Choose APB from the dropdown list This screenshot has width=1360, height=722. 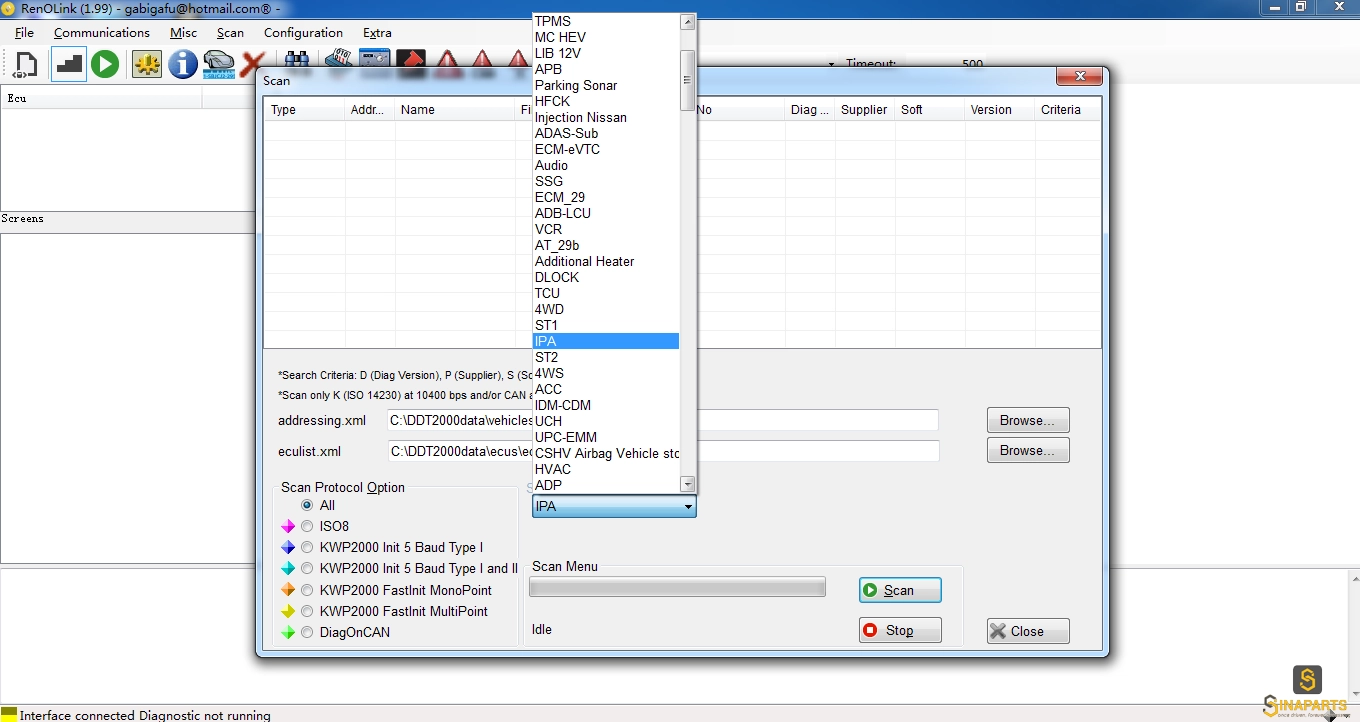606,69
